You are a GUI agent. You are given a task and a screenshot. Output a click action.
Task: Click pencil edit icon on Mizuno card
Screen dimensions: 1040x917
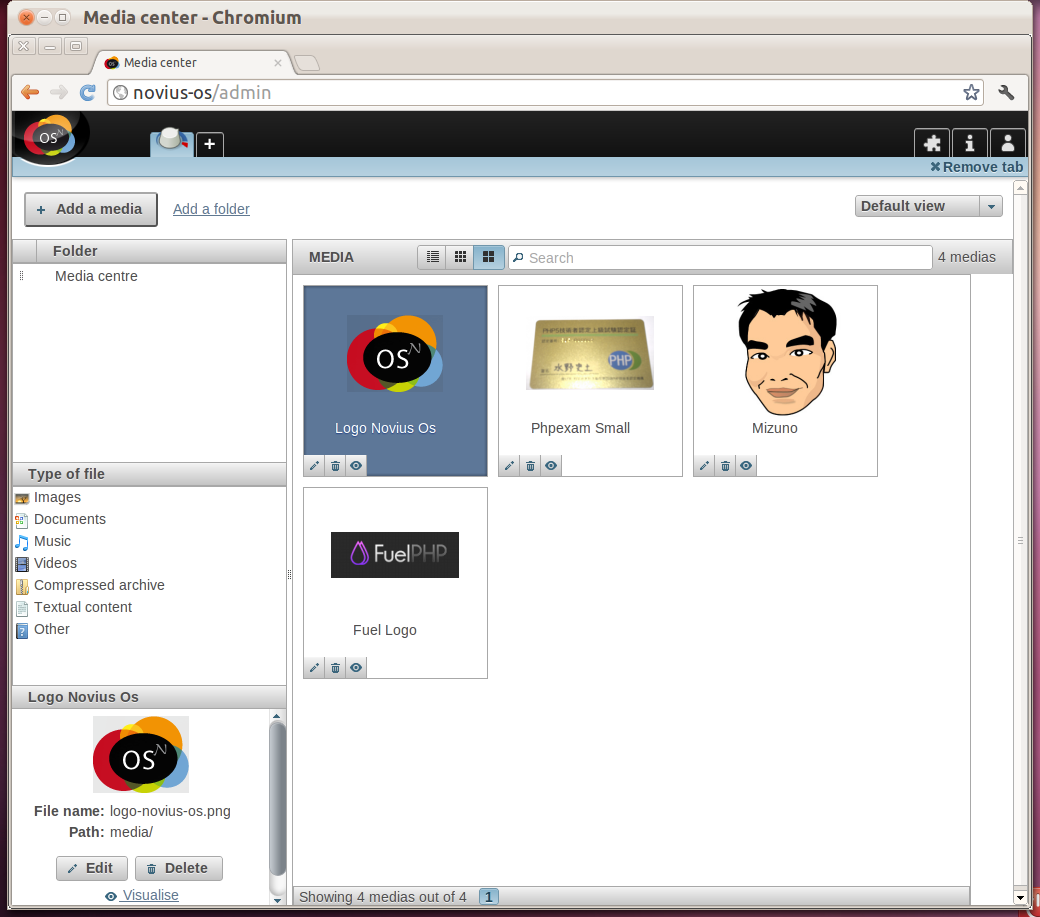704,465
